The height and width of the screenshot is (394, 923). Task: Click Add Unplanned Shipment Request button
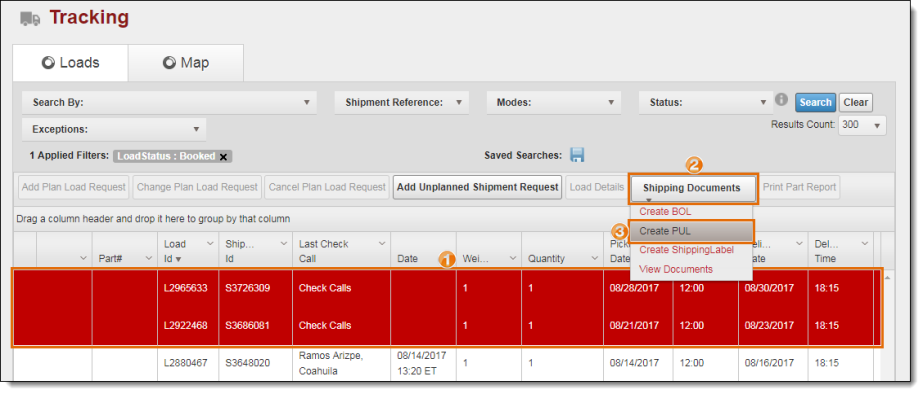[477, 187]
